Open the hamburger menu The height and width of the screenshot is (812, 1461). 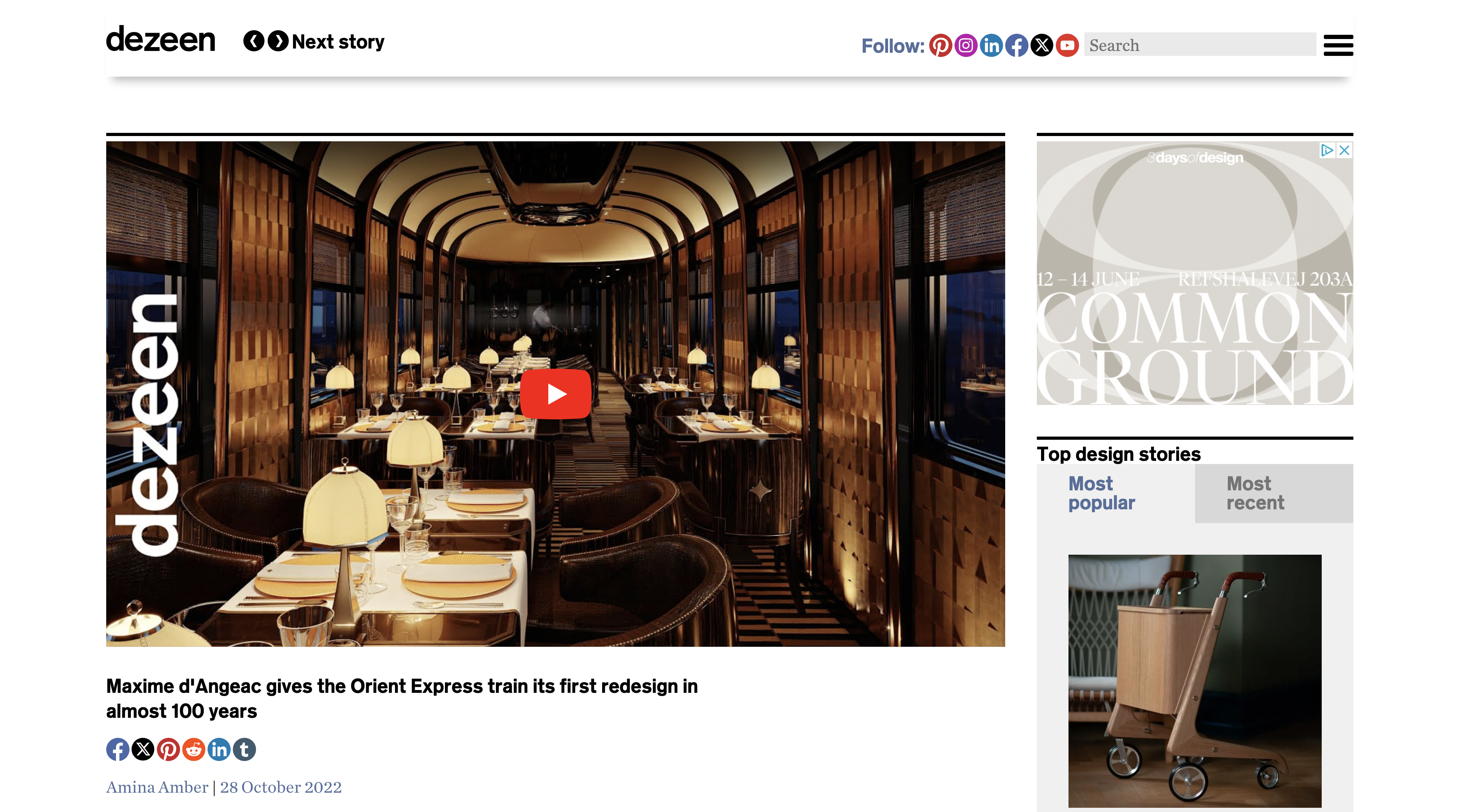click(x=1338, y=45)
